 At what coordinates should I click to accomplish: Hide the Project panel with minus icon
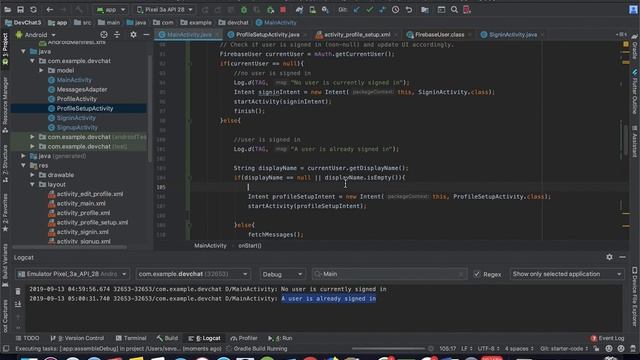(146, 35)
